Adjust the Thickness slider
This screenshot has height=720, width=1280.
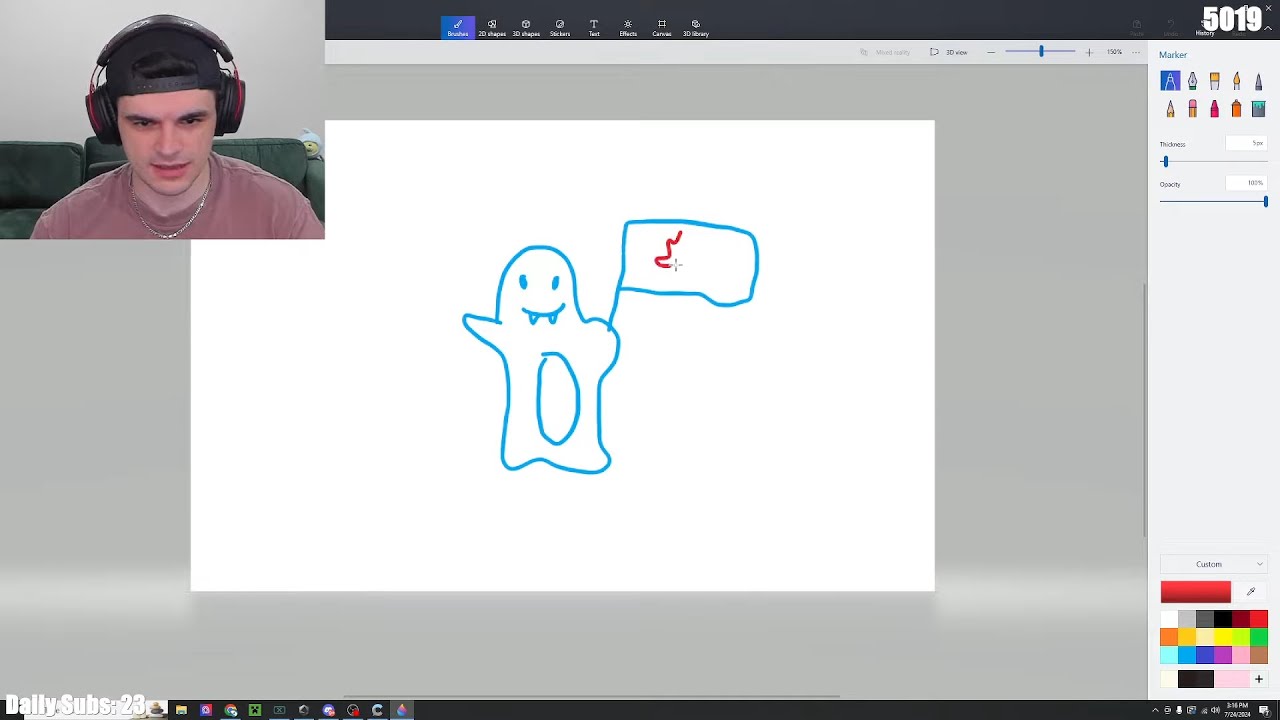(x=1214, y=161)
